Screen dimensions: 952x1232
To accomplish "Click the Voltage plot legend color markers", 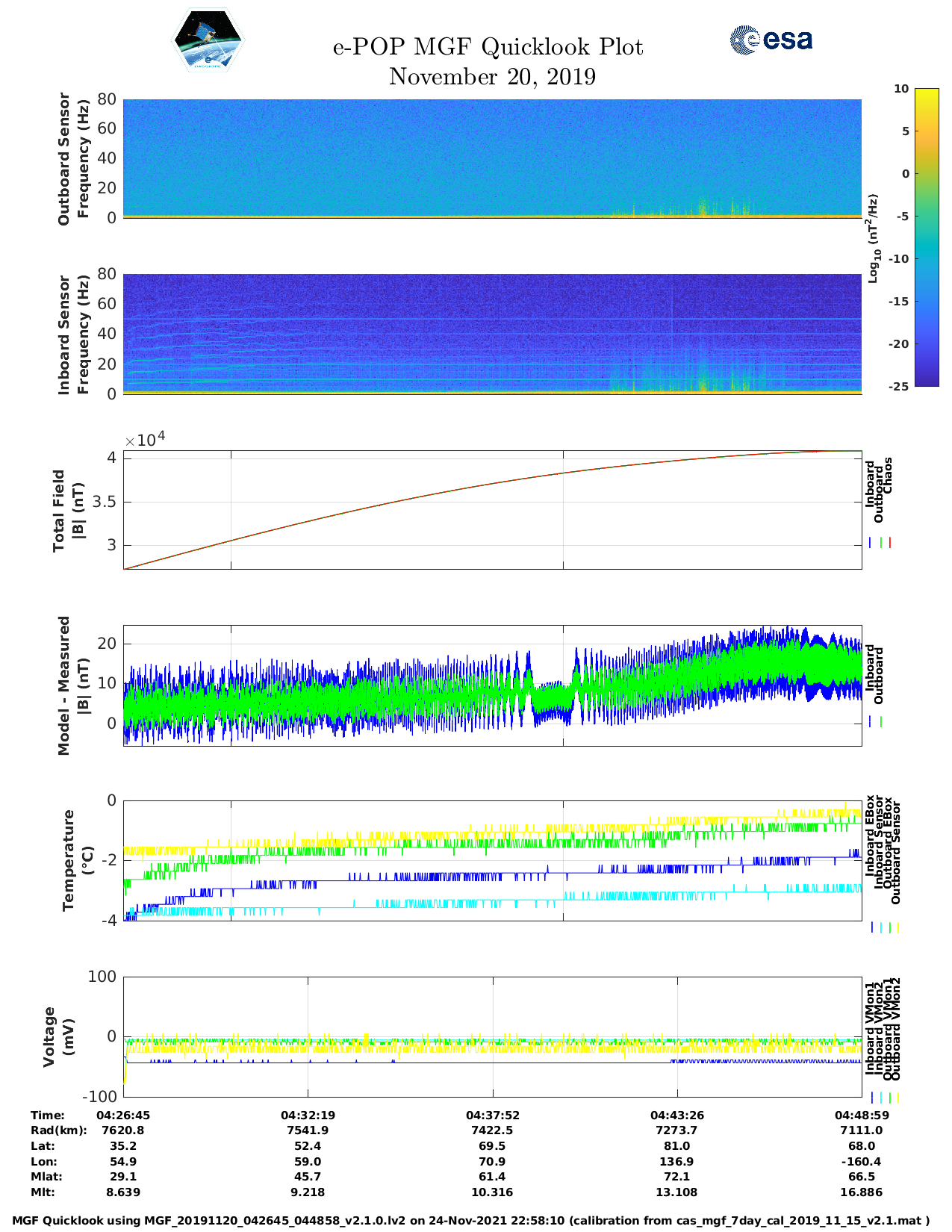I will (884, 1098).
